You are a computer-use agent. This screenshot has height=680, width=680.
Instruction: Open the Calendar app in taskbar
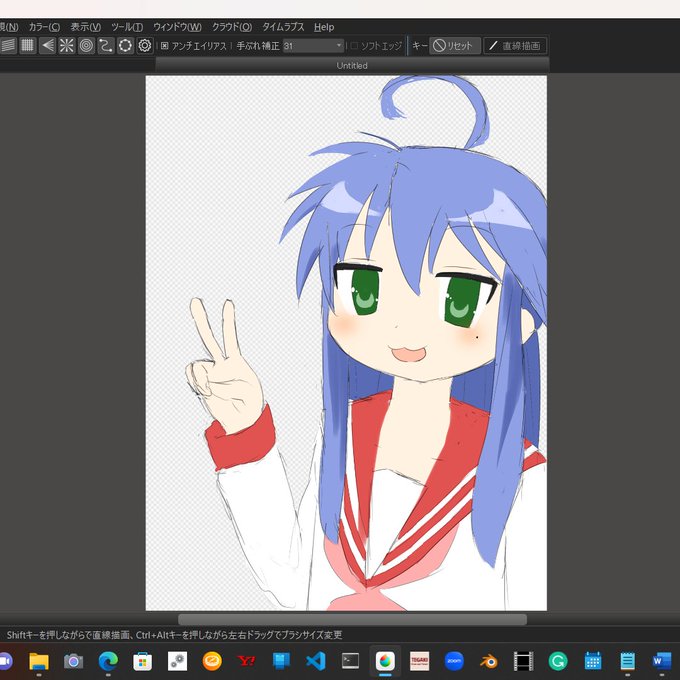[x=593, y=661]
